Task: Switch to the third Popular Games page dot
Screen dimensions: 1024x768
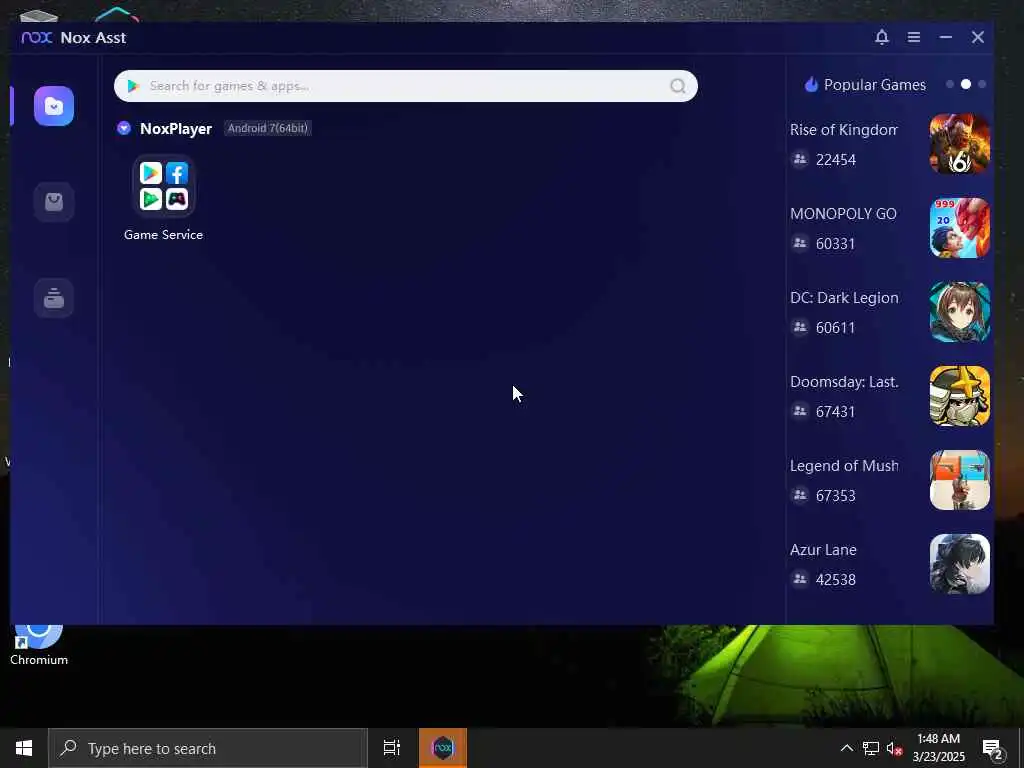Action: (x=982, y=84)
